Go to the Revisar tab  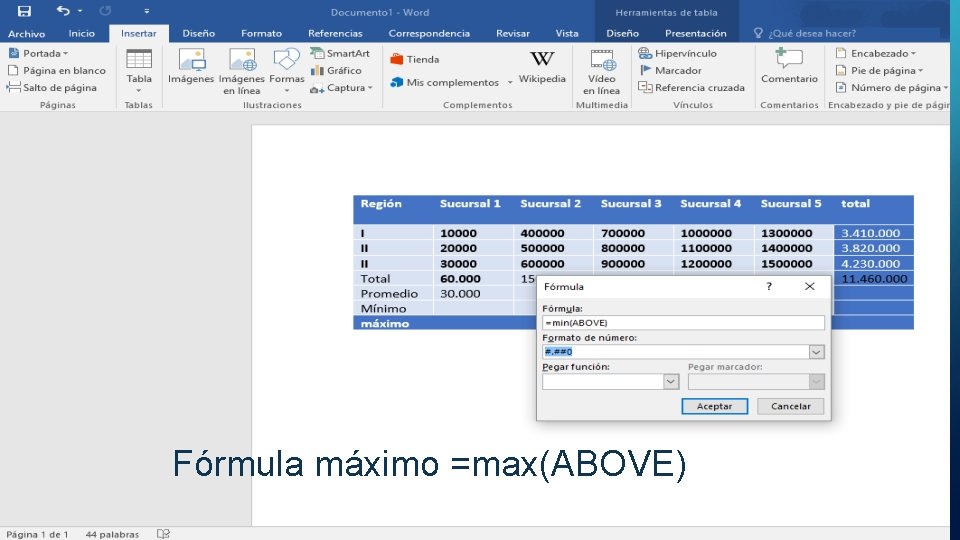click(512, 33)
